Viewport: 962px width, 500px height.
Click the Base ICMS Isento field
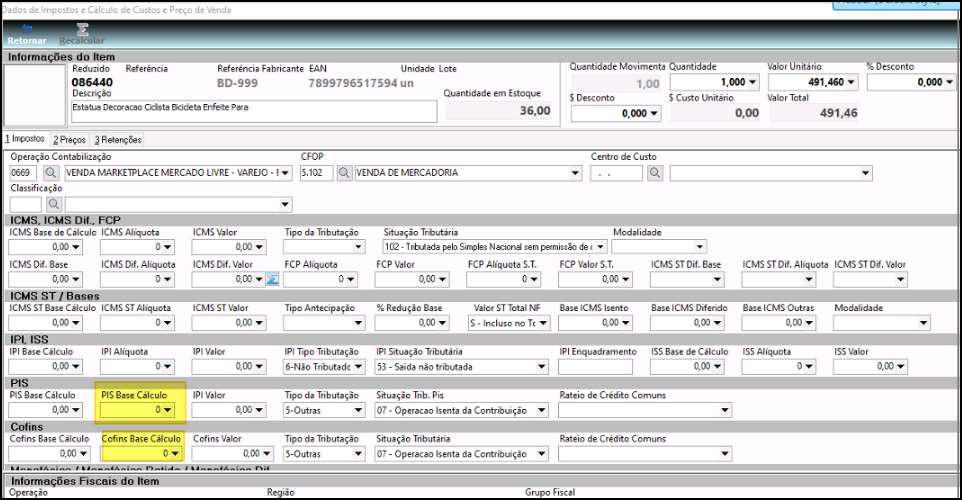[x=596, y=323]
